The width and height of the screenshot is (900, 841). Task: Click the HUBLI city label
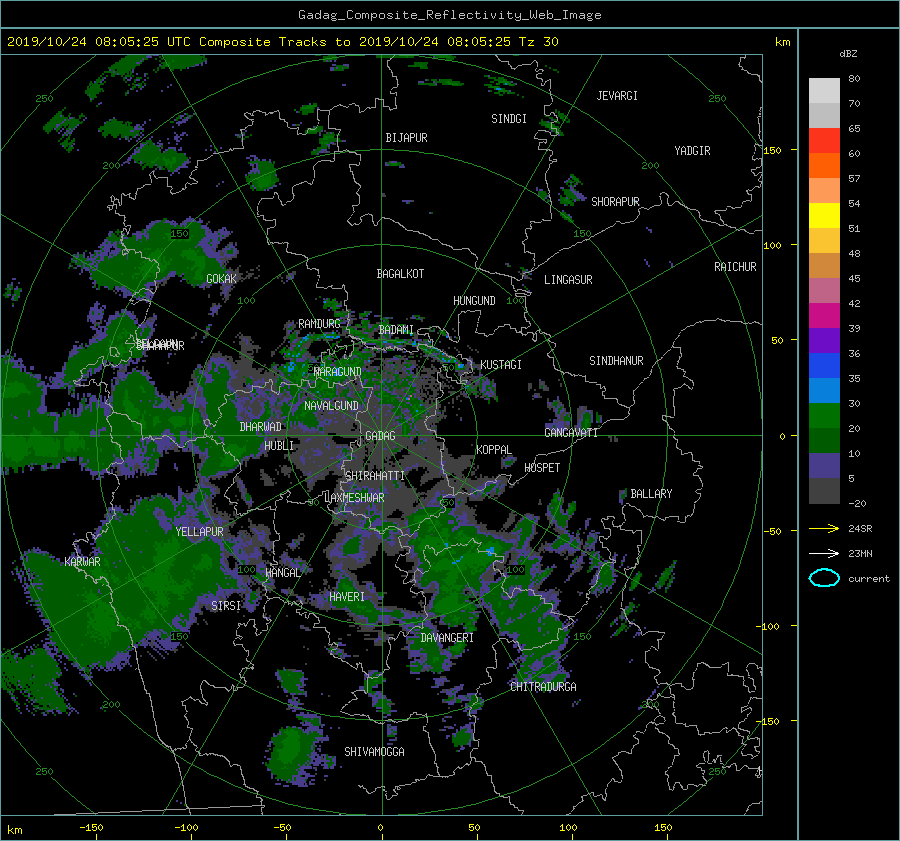click(x=279, y=446)
